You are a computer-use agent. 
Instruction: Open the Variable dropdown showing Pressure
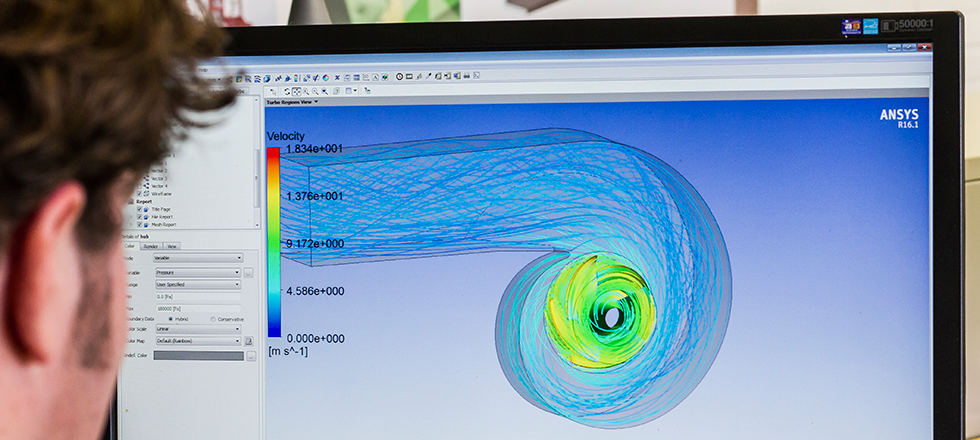[196, 272]
